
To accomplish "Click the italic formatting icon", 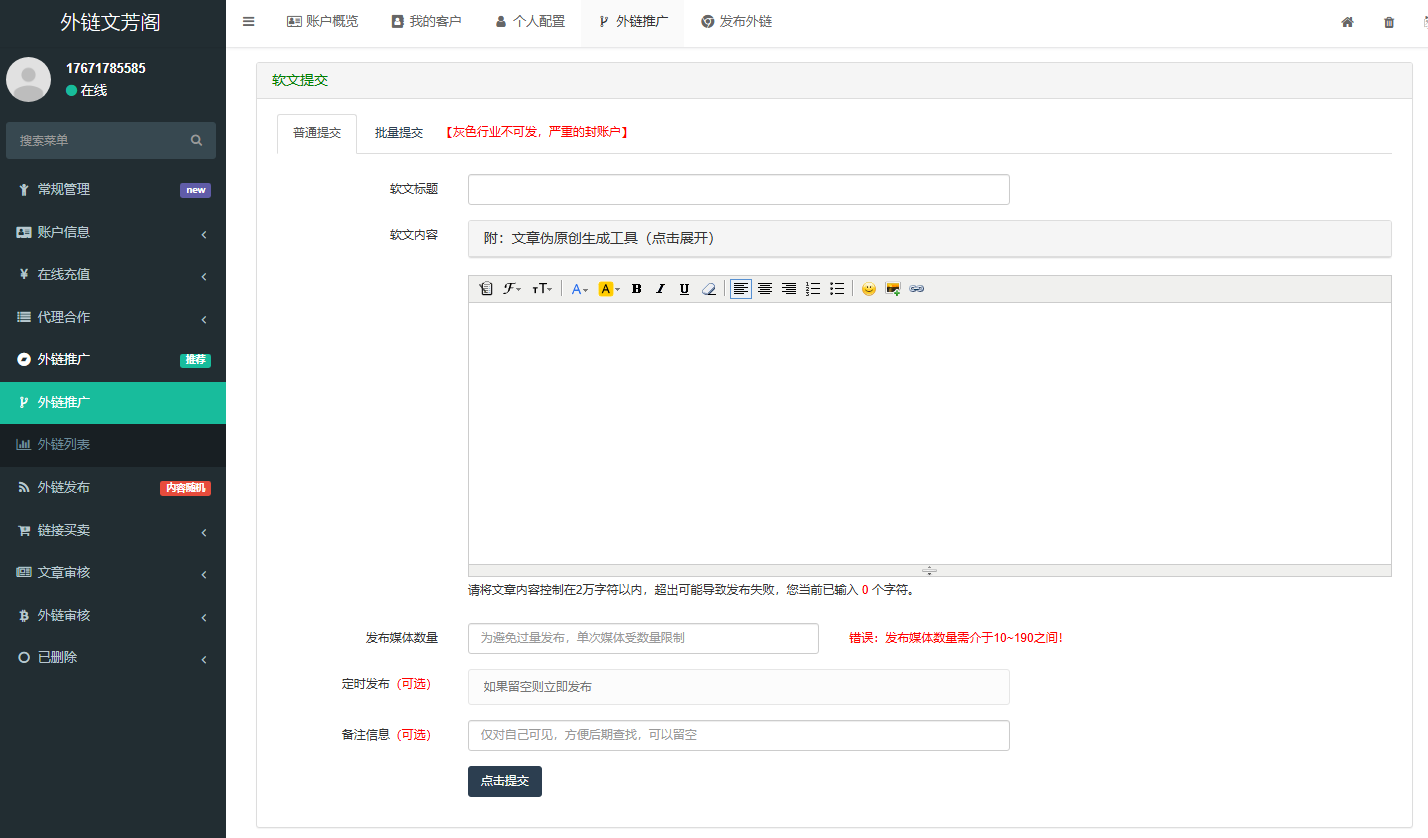I will coord(660,289).
